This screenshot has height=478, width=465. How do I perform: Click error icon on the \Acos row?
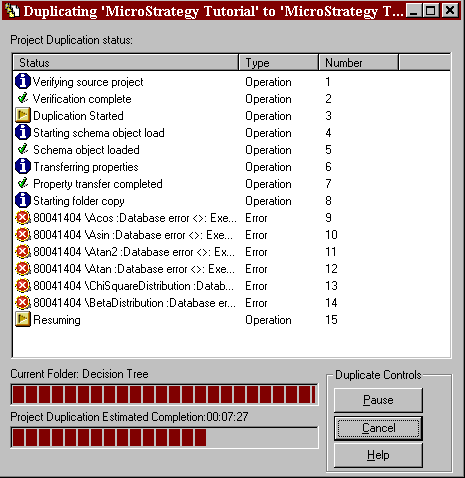point(23,218)
